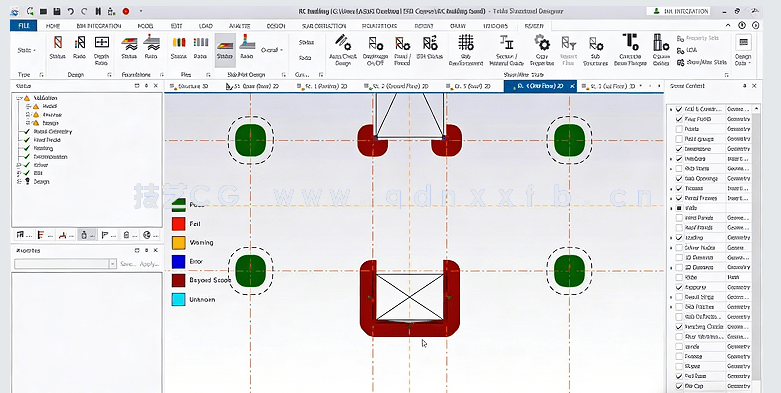Close the St. 4 (2nd Floor) 2D tab
Image resolution: width=781 pixels, height=393 pixels.
pyautogui.click(x=572, y=86)
